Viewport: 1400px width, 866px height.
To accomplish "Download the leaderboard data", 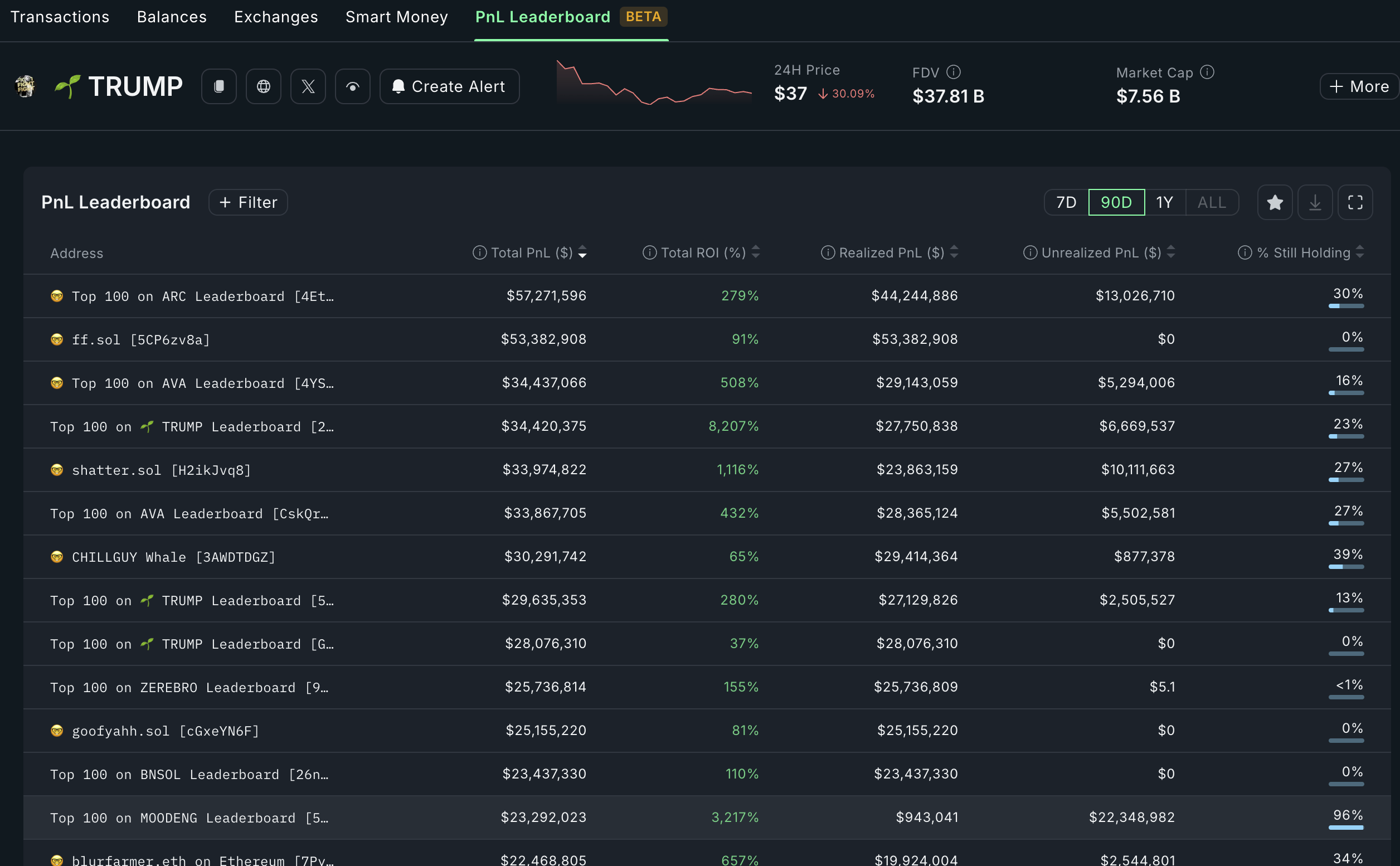I will pos(1315,202).
